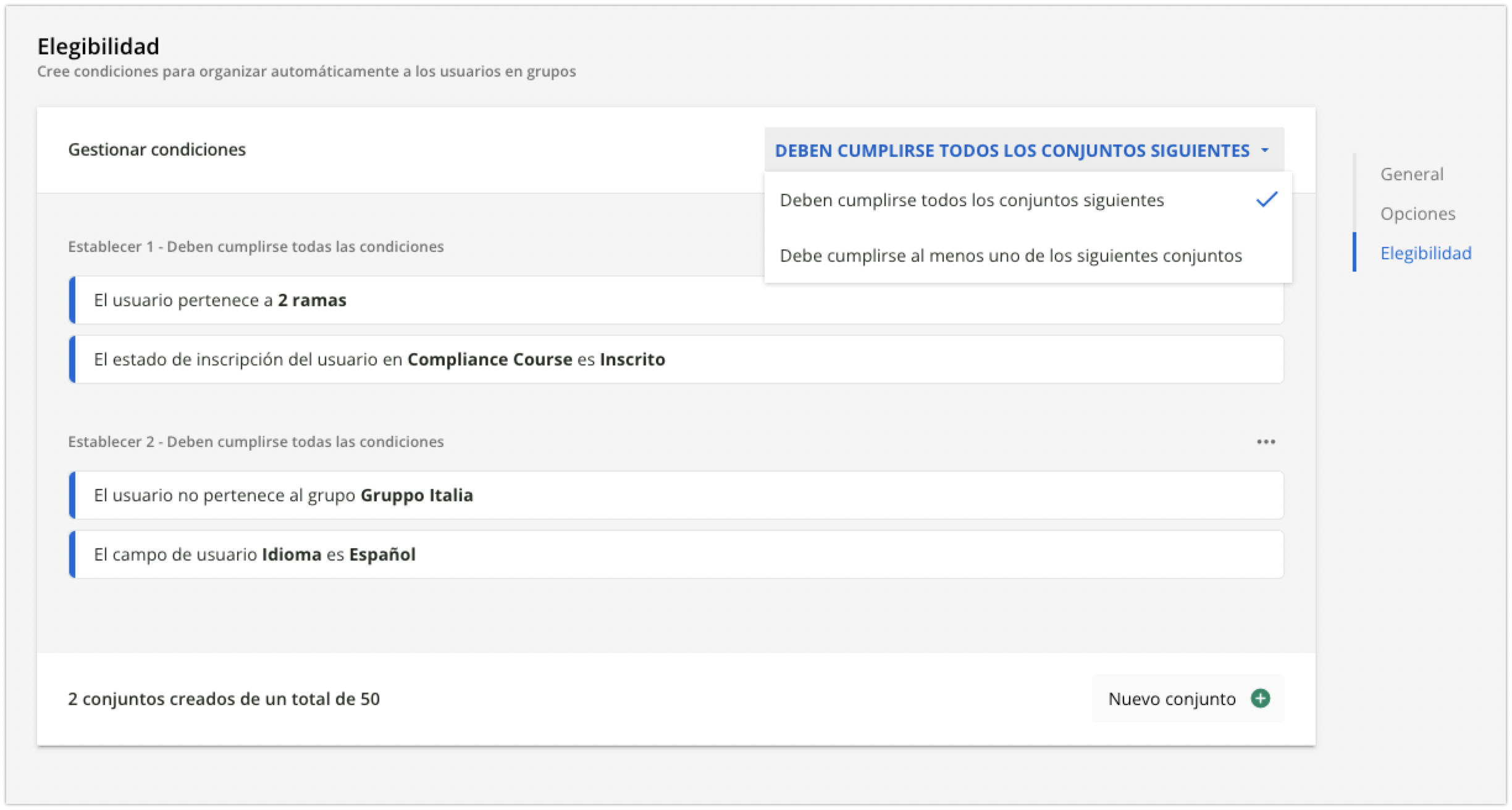Open the Idioma es Español condition
Image resolution: width=1512 pixels, height=810 pixels.
(676, 554)
